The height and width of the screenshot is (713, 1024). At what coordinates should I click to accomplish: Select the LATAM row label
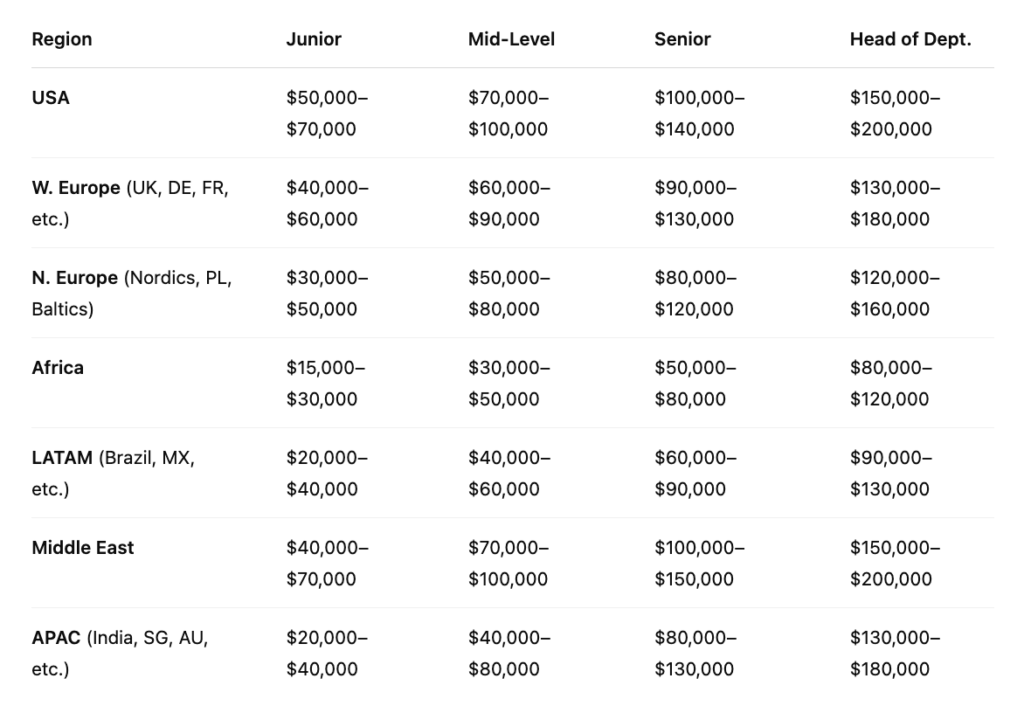(65, 458)
